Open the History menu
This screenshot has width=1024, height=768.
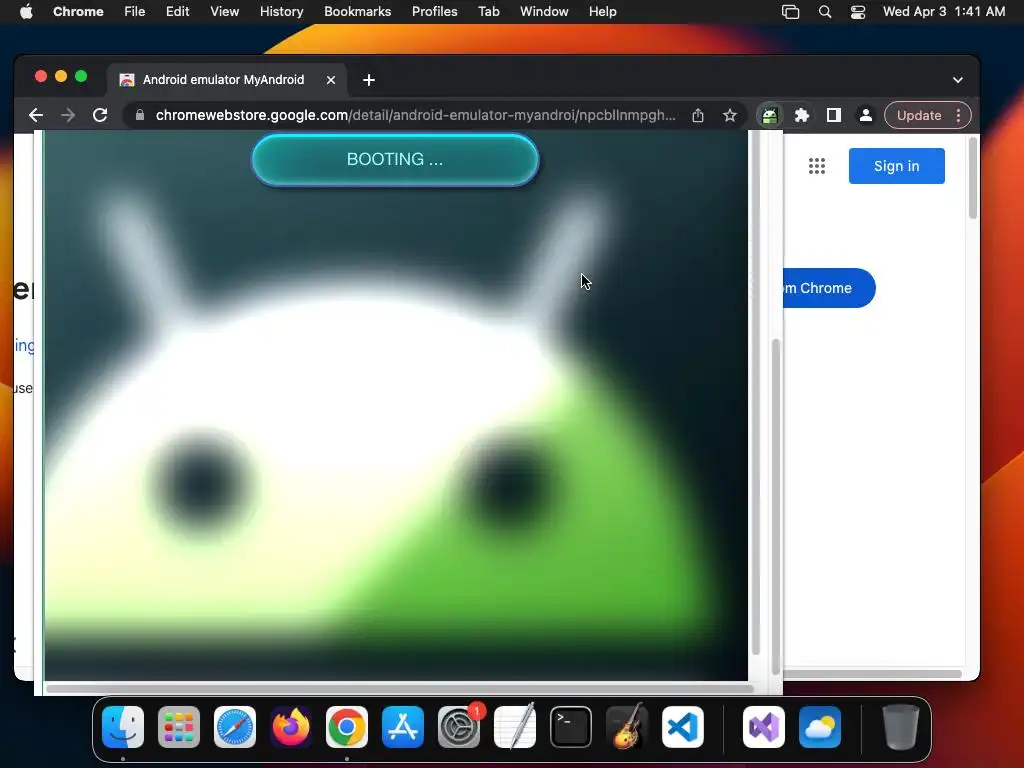(281, 12)
